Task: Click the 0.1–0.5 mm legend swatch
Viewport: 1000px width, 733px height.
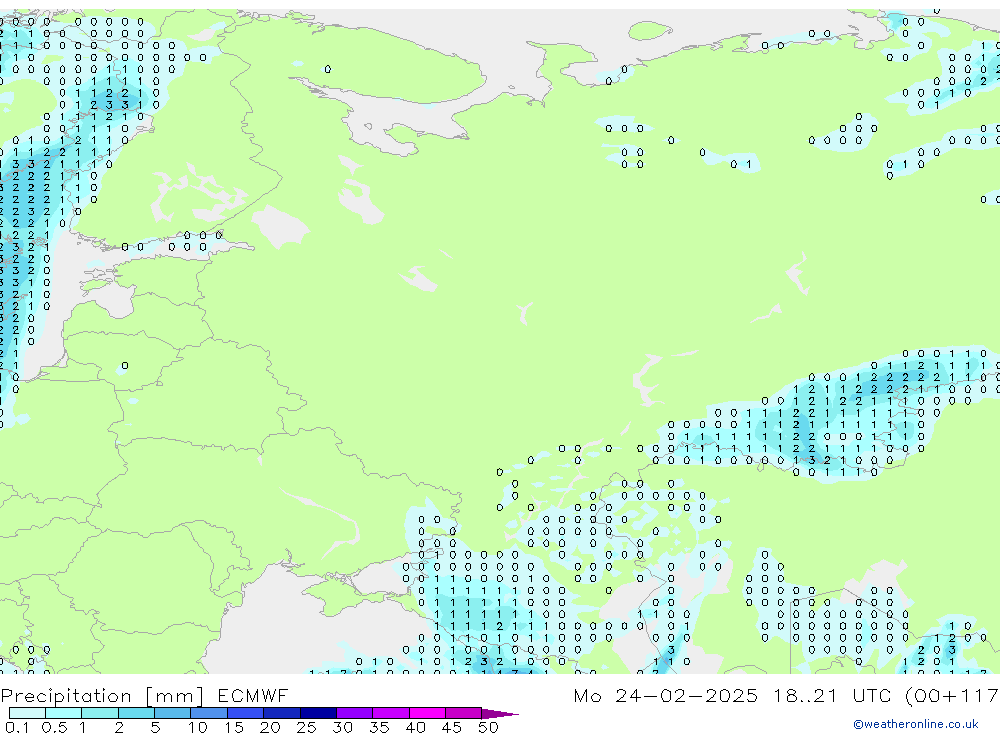Action: coord(27,713)
